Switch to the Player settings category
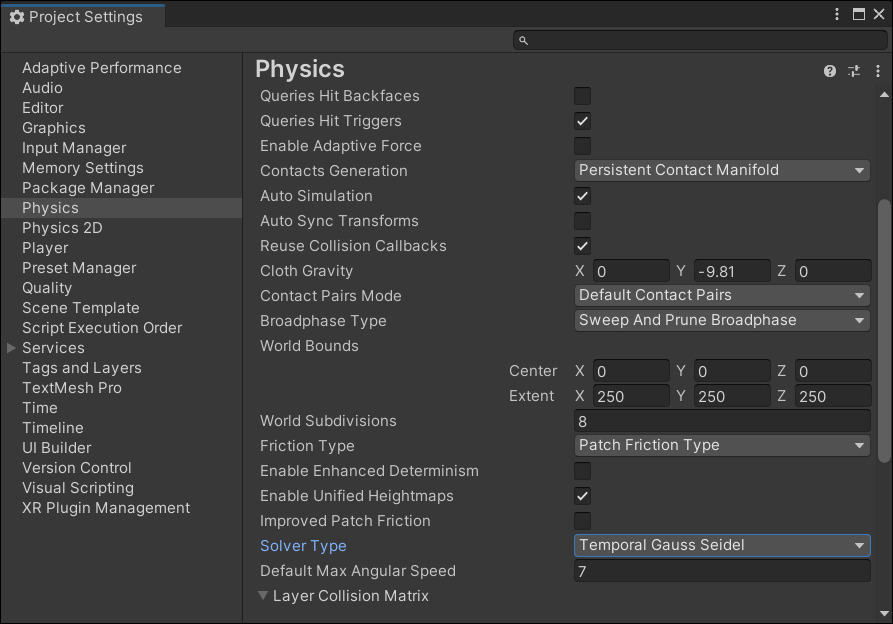The image size is (893, 624). tap(47, 247)
